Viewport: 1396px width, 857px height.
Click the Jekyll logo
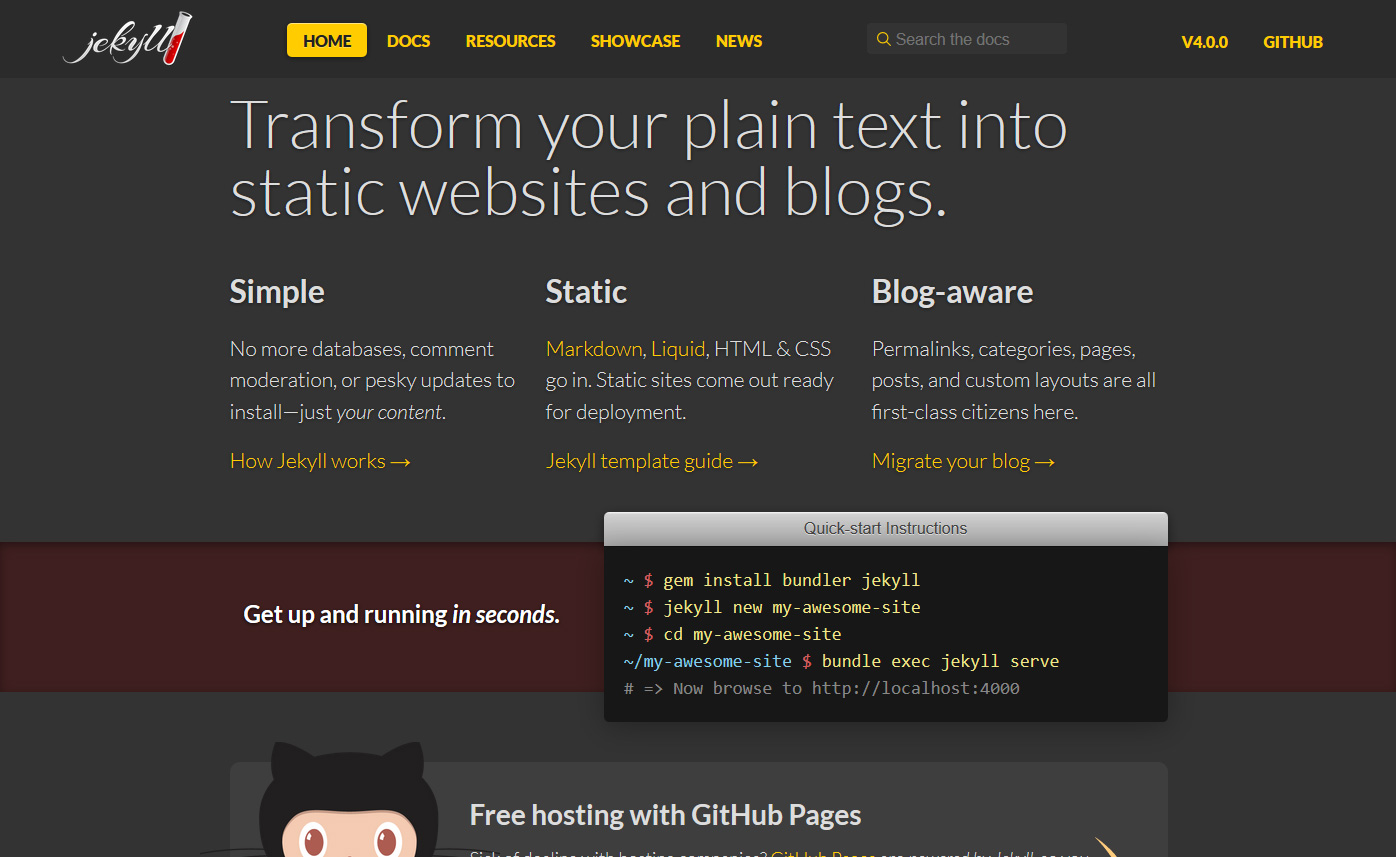(x=127, y=40)
